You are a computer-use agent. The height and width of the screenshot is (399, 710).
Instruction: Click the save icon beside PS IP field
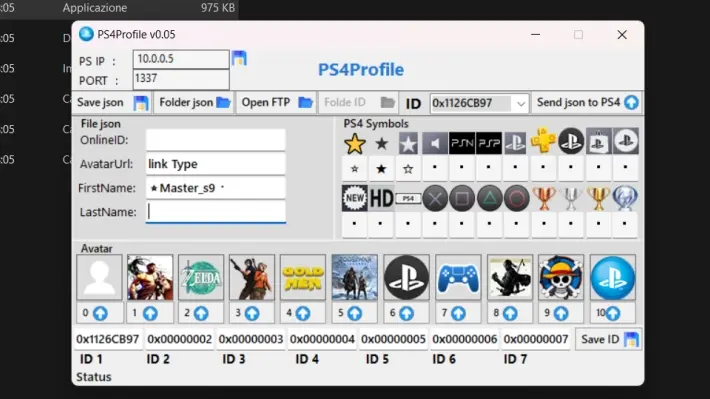click(239, 58)
